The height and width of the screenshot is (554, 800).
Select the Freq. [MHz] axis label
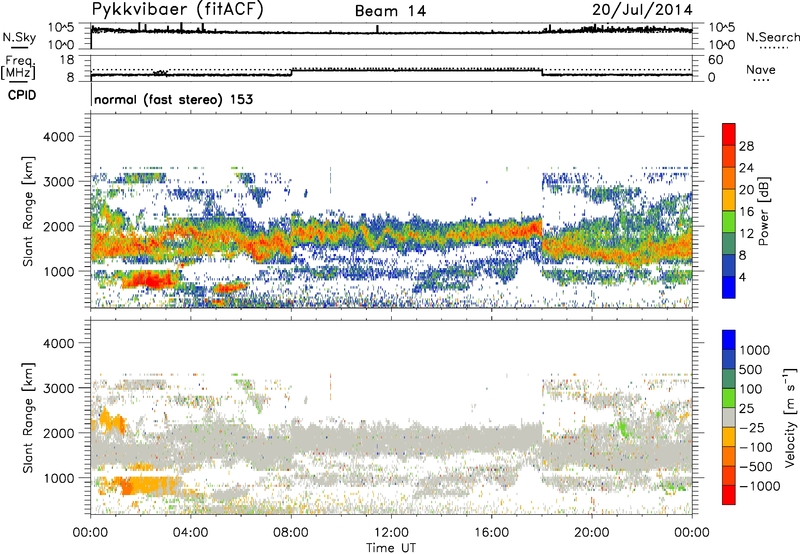click(19, 68)
